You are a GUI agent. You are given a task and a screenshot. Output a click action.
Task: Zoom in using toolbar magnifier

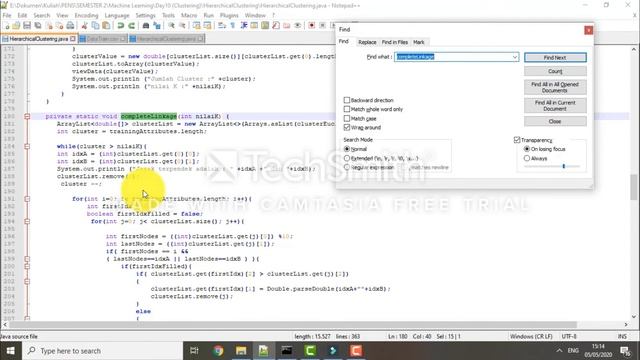click(171, 26)
